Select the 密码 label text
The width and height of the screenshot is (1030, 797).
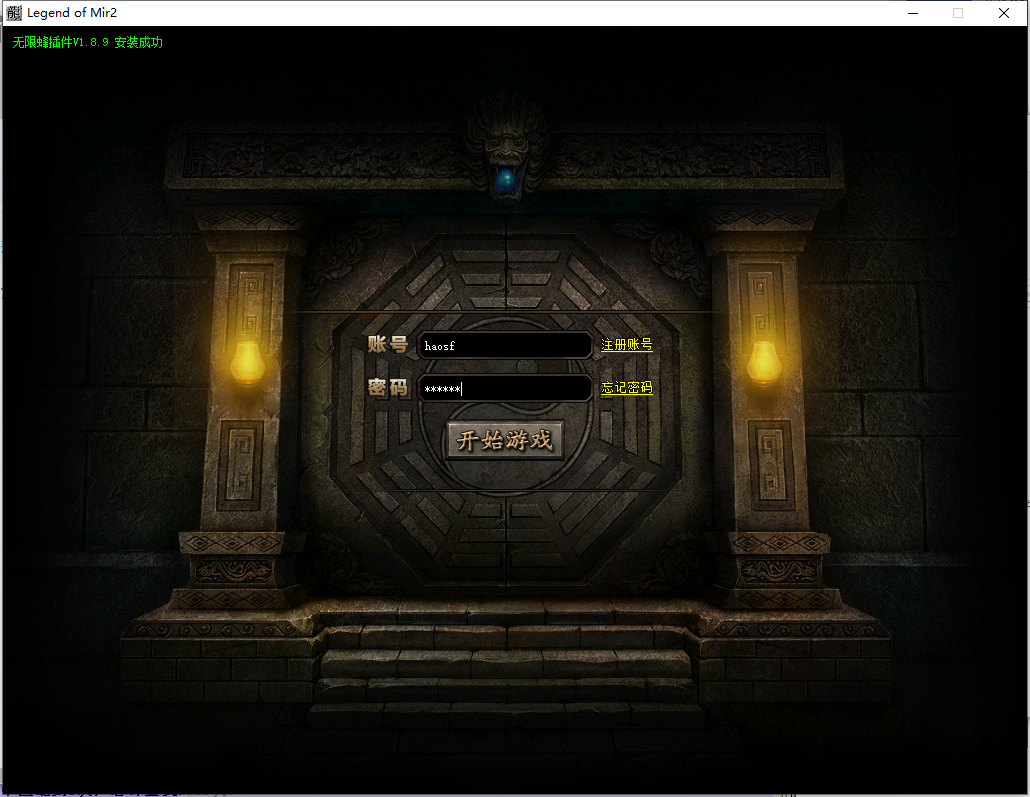(x=387, y=388)
